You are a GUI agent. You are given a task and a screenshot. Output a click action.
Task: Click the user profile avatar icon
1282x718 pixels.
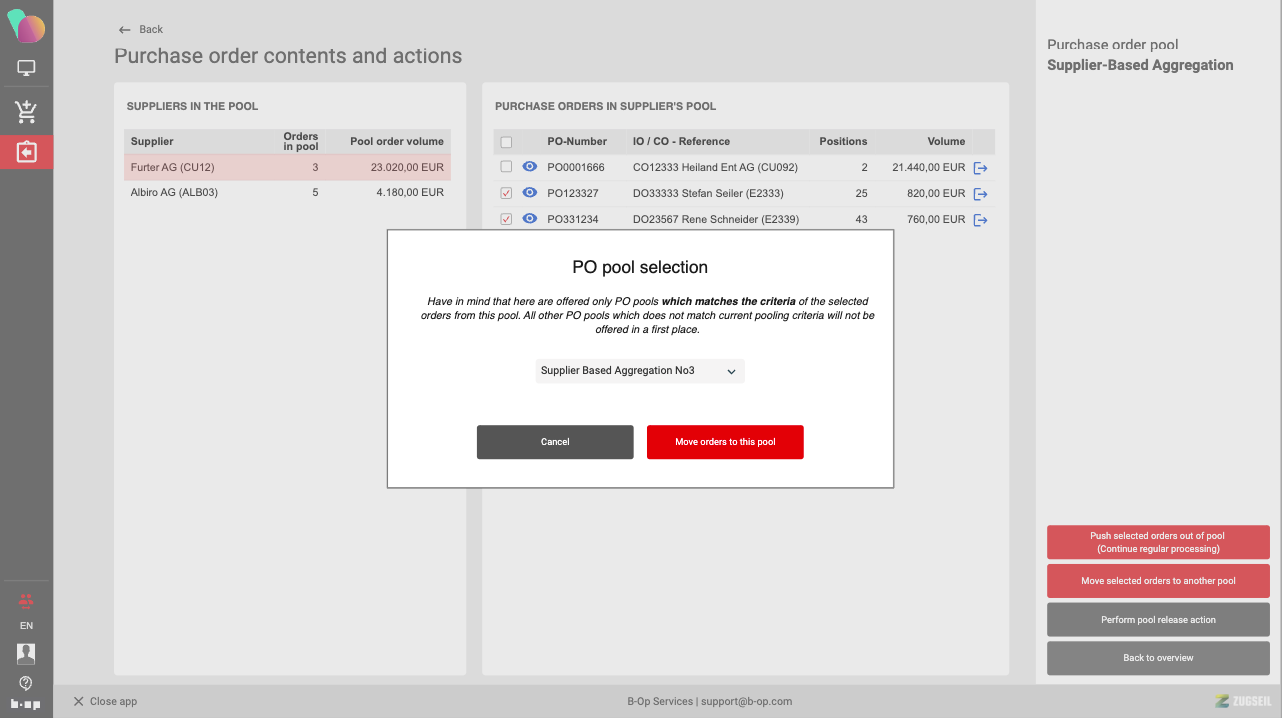tap(26, 653)
